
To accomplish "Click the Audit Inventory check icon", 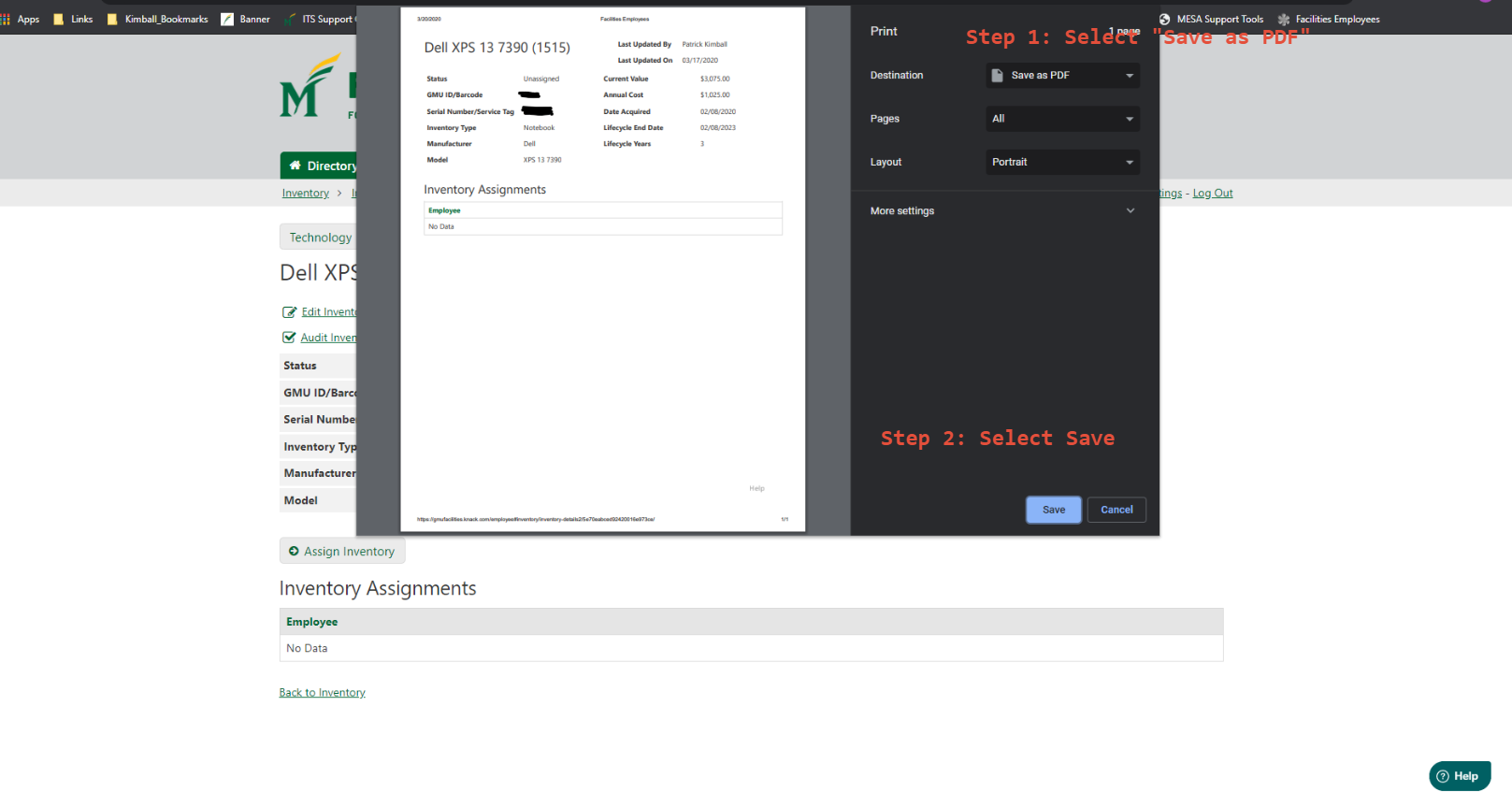I will point(289,338).
